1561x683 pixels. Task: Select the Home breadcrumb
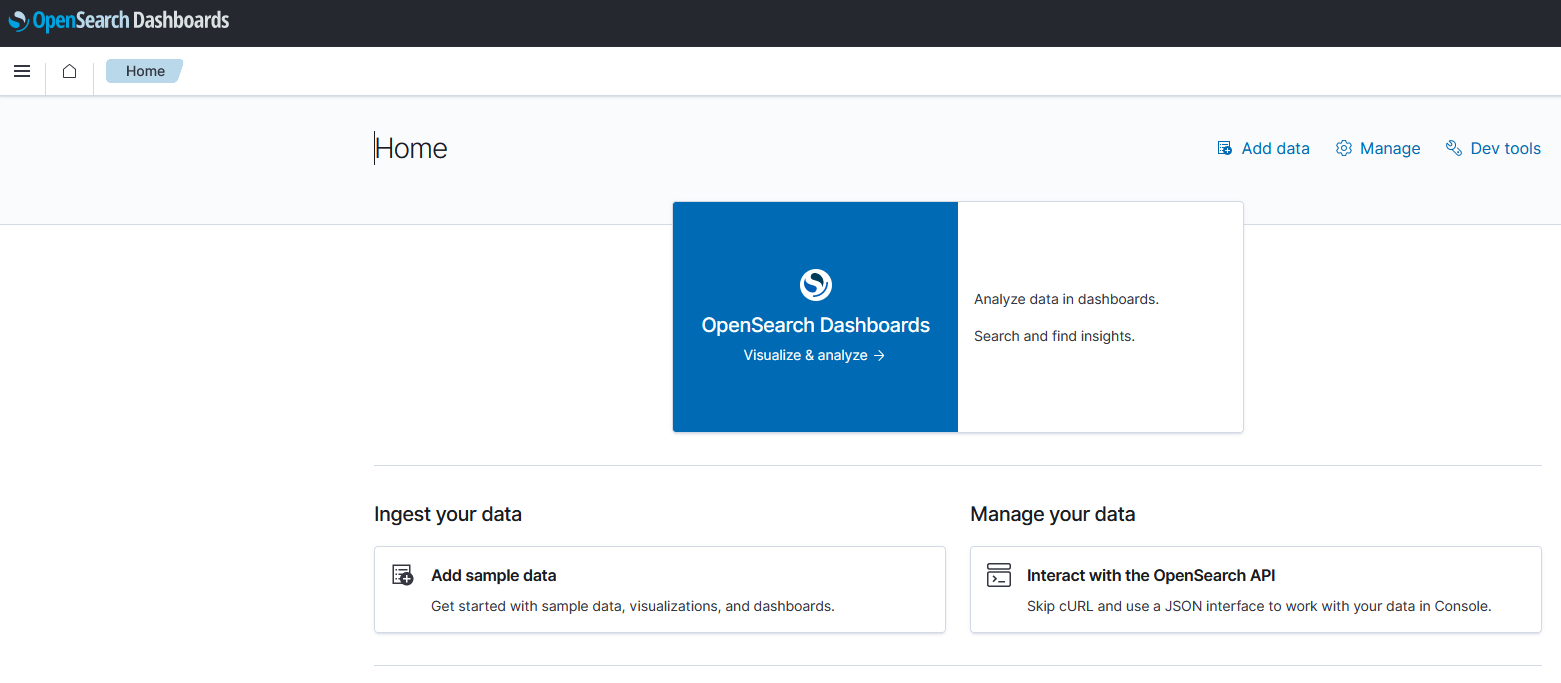click(x=145, y=71)
